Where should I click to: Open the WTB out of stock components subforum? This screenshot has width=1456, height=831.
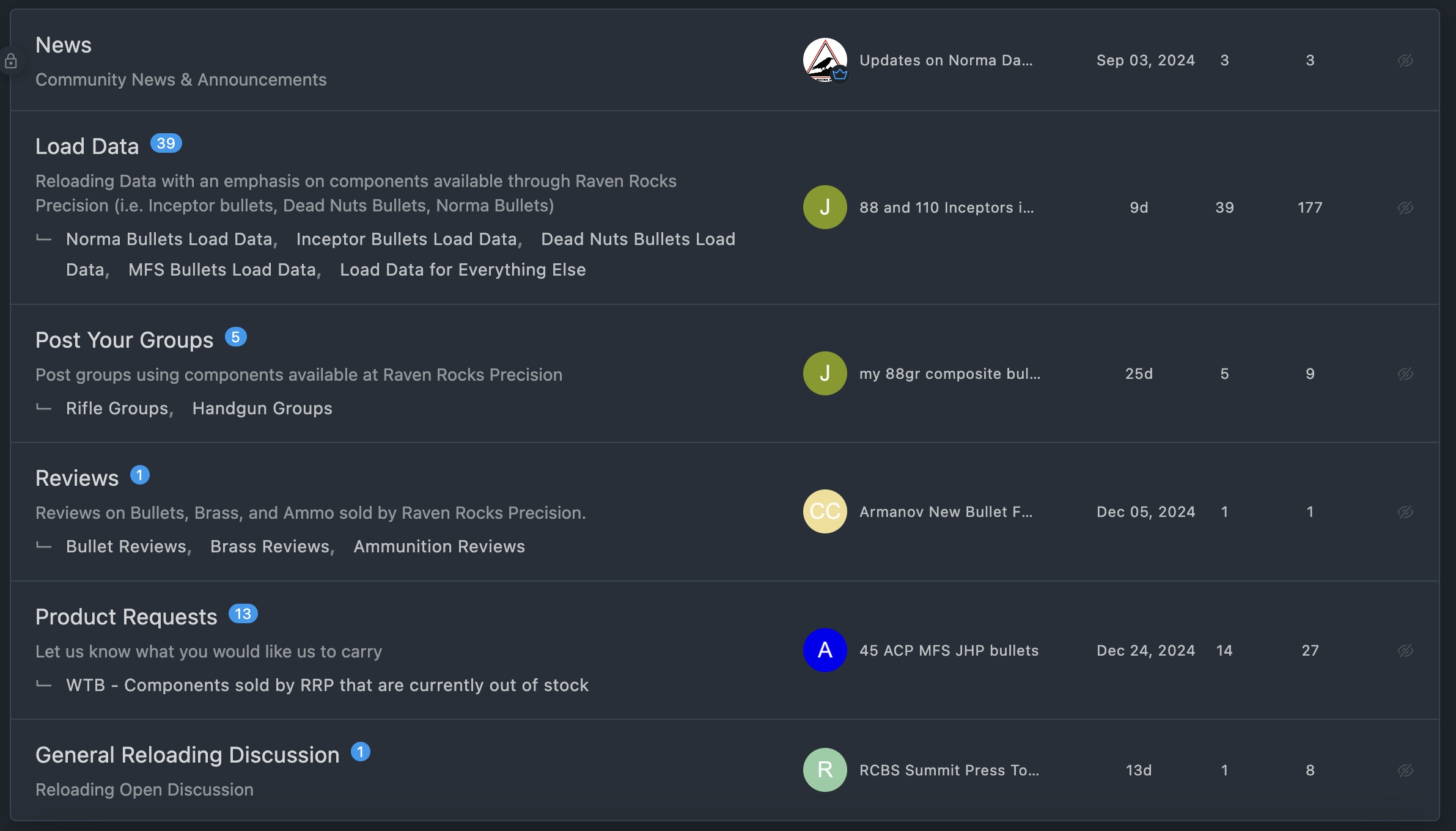327,685
